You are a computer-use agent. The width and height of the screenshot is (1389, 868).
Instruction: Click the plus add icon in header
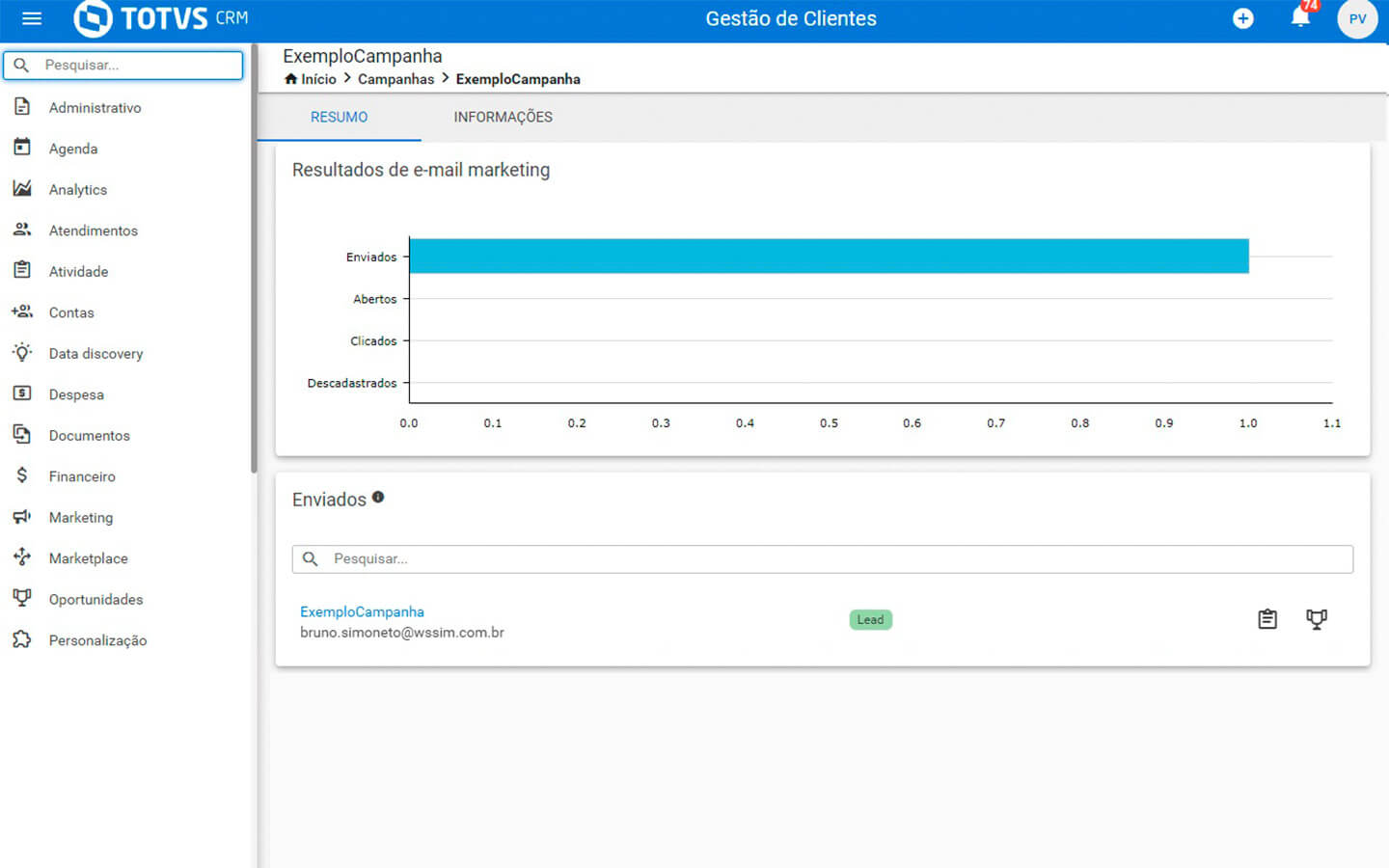1243,18
